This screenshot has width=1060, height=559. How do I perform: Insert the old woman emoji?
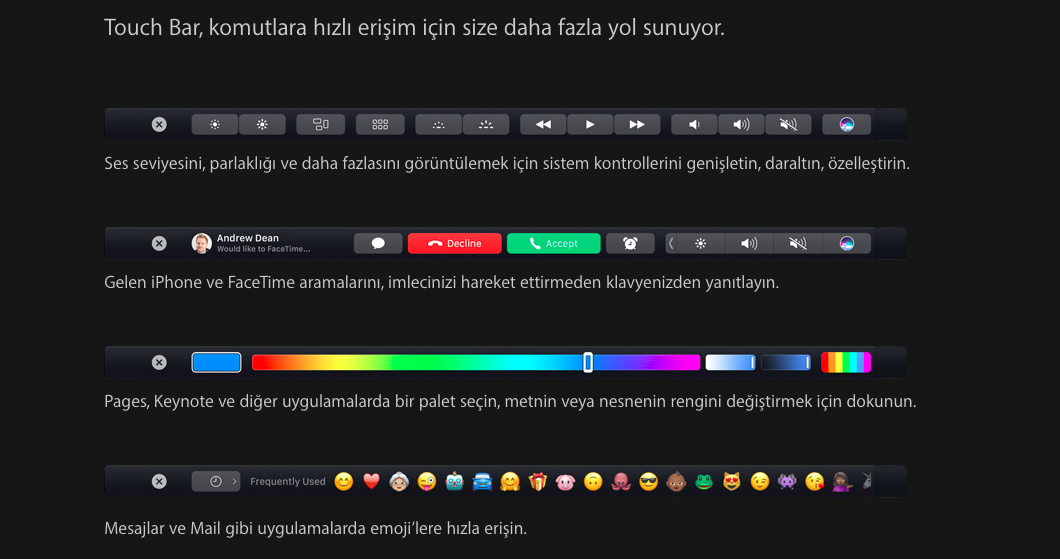click(x=399, y=481)
